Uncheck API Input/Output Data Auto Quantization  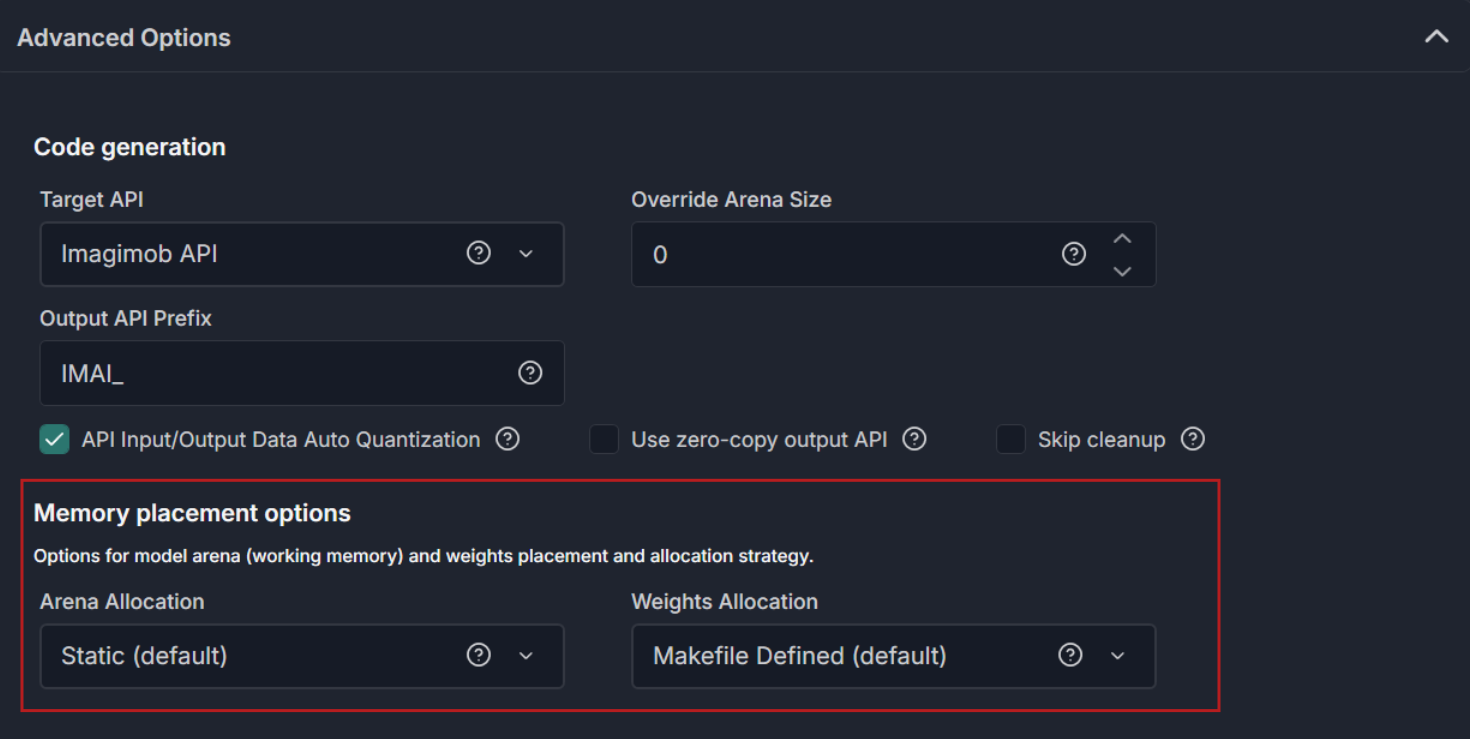(x=54, y=439)
